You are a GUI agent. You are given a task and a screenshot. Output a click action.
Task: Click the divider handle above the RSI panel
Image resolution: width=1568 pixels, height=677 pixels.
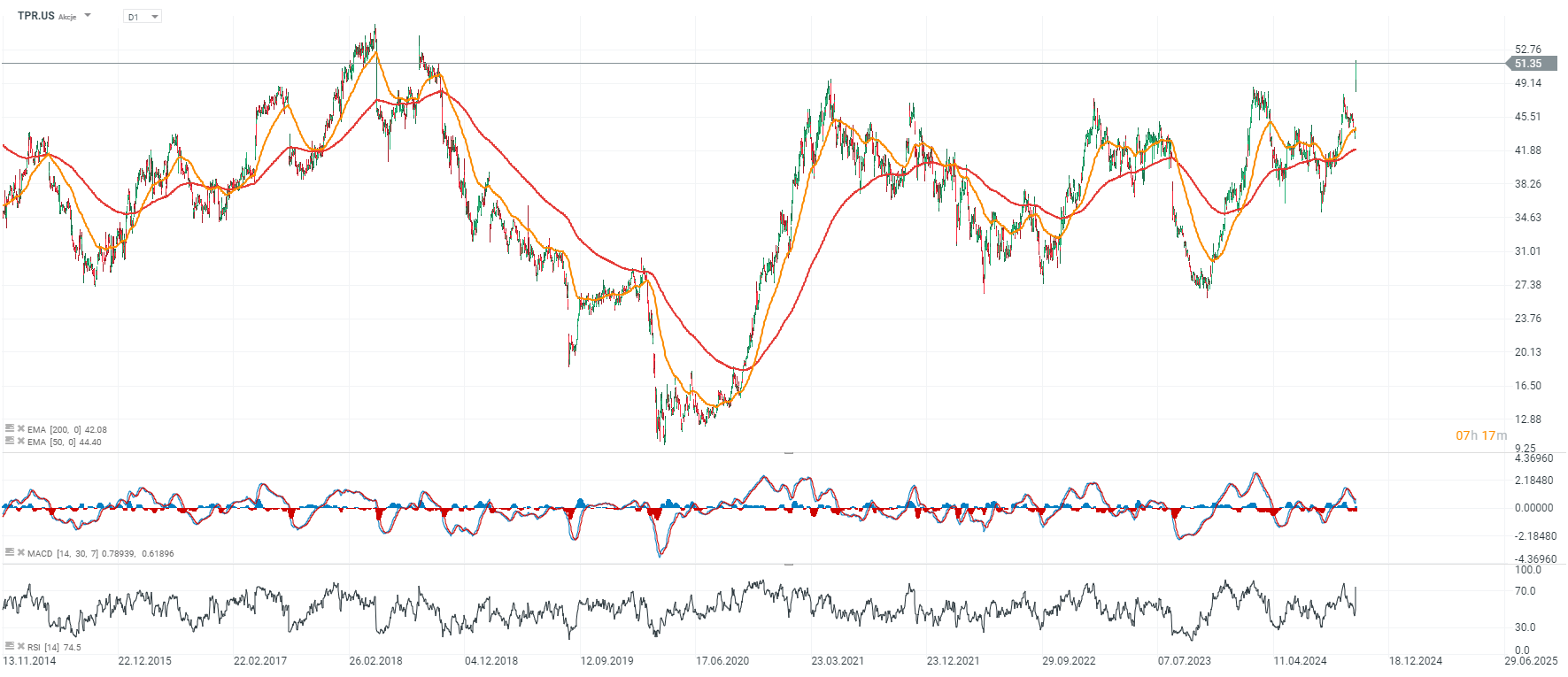point(789,564)
